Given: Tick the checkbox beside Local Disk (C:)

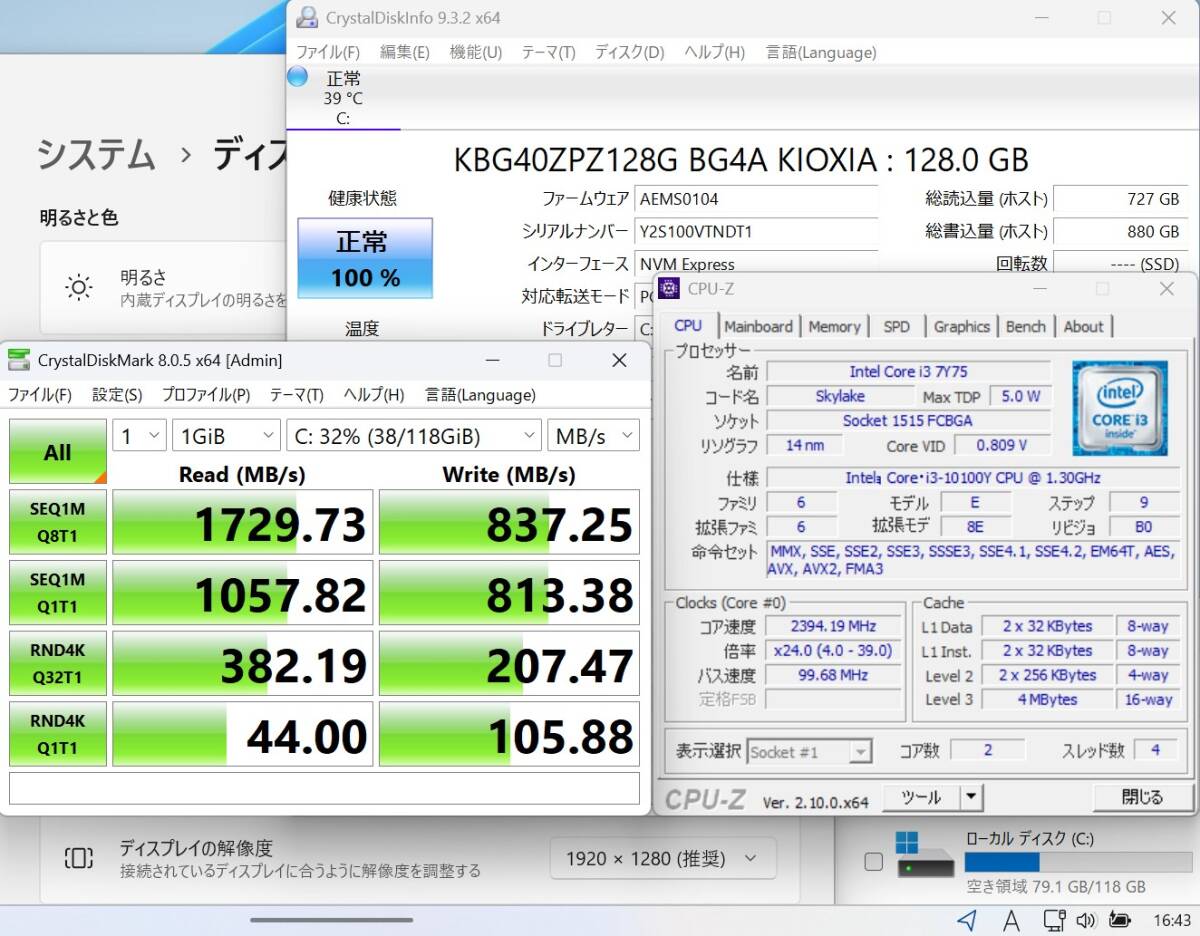Looking at the screenshot, I should coord(873,861).
